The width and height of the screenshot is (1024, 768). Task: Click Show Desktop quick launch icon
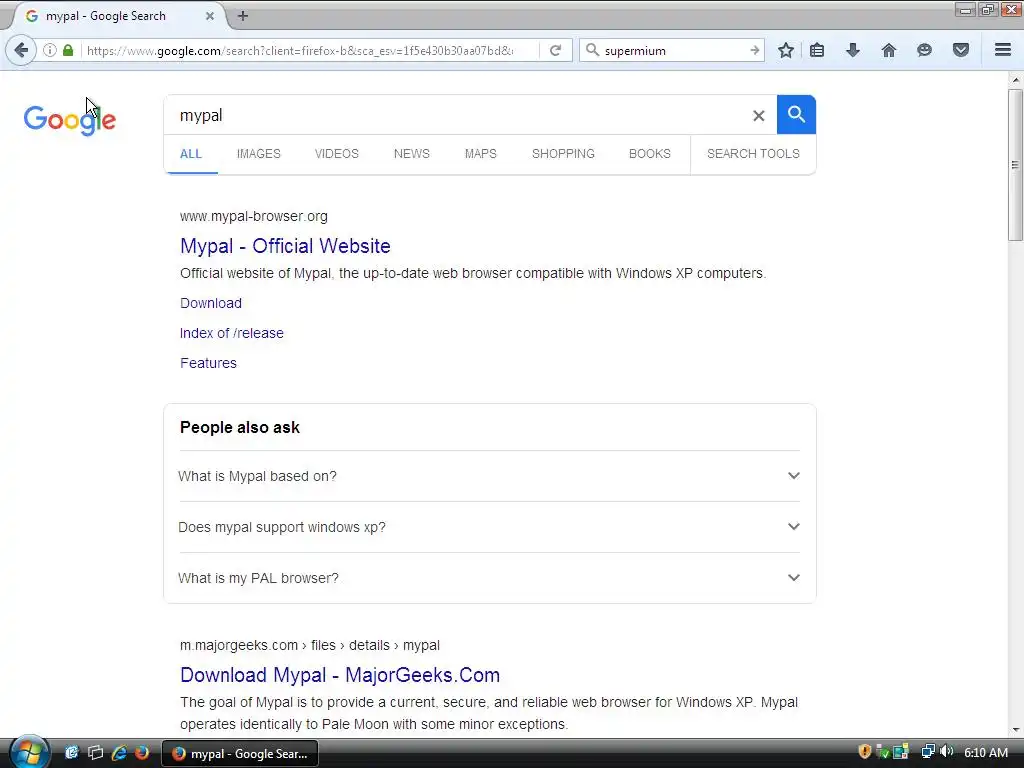[x=72, y=753]
